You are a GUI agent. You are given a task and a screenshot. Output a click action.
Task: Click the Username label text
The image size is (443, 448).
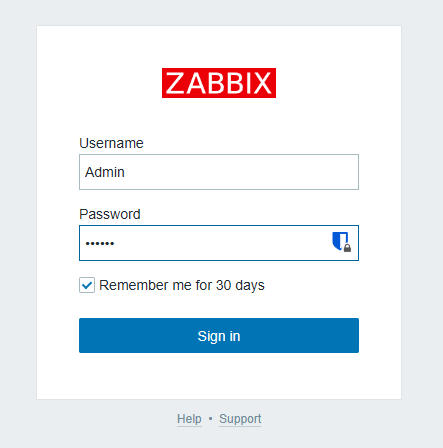[x=111, y=143]
